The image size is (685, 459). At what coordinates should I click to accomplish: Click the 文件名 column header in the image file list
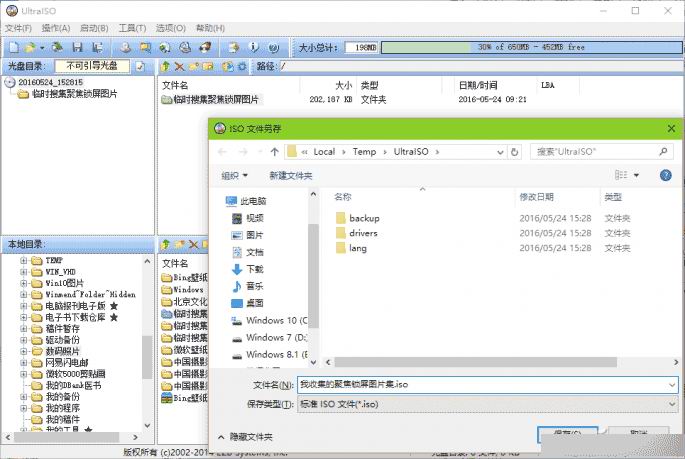175,85
